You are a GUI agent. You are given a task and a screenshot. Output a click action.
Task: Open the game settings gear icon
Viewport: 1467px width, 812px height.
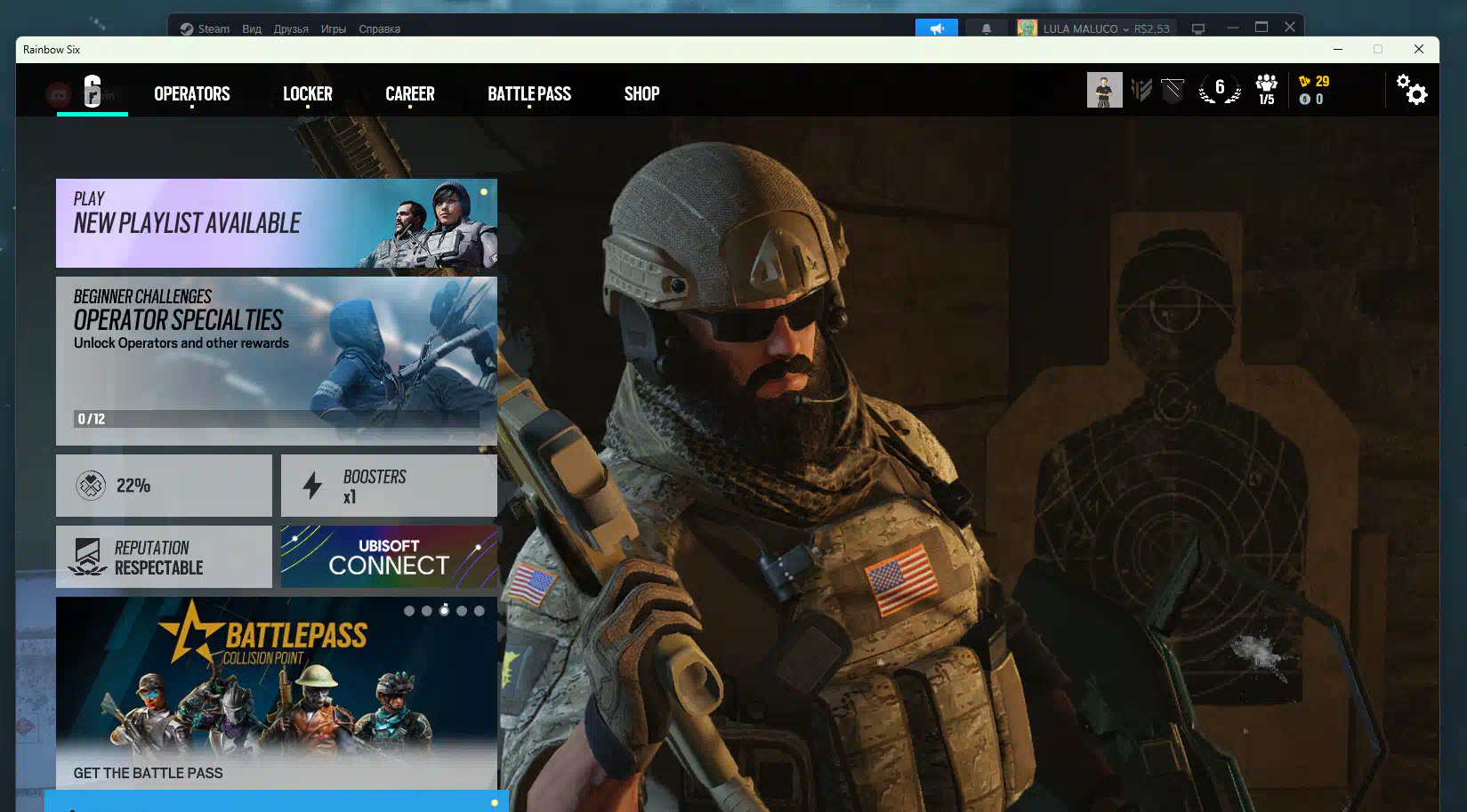(1411, 90)
